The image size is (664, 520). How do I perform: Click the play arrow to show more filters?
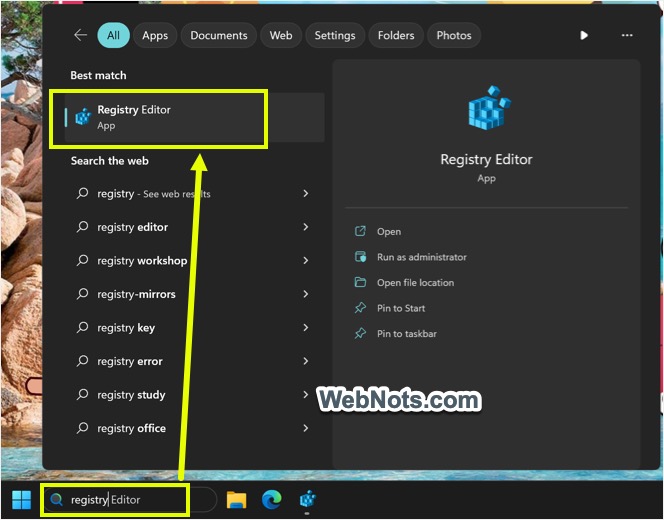click(584, 35)
